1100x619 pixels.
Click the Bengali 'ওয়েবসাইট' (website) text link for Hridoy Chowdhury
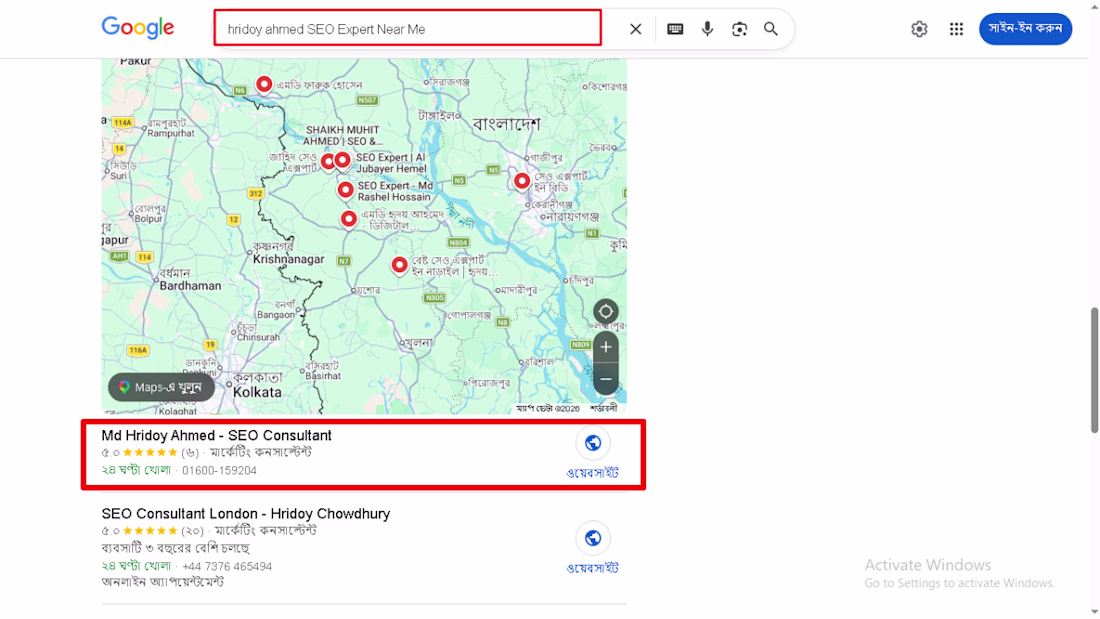[593, 568]
